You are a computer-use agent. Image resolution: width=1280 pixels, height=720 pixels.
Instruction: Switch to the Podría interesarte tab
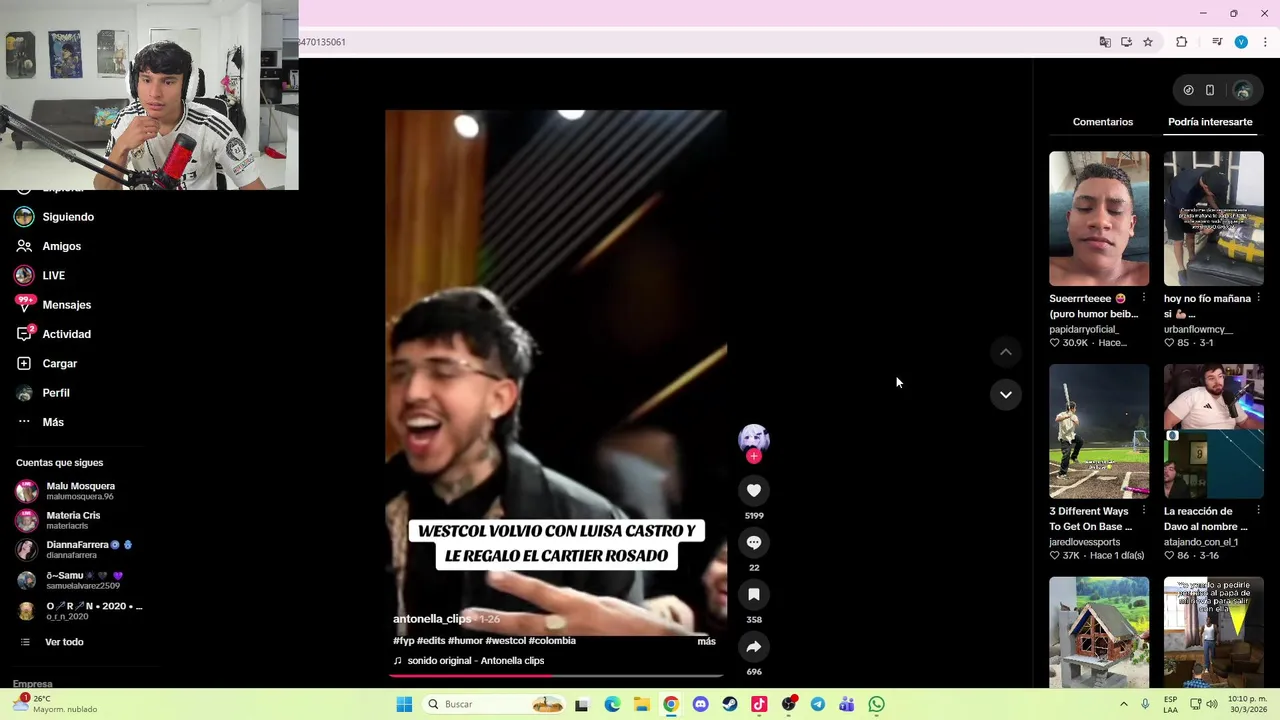click(1210, 122)
